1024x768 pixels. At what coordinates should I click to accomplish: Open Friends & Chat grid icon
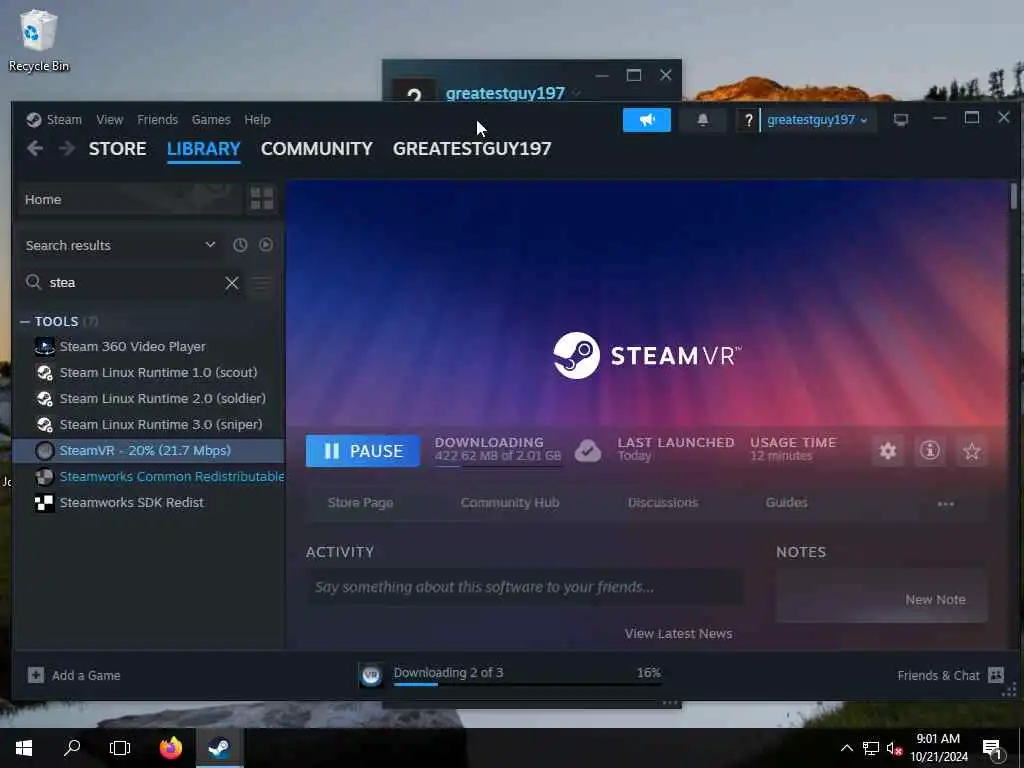tap(996, 675)
